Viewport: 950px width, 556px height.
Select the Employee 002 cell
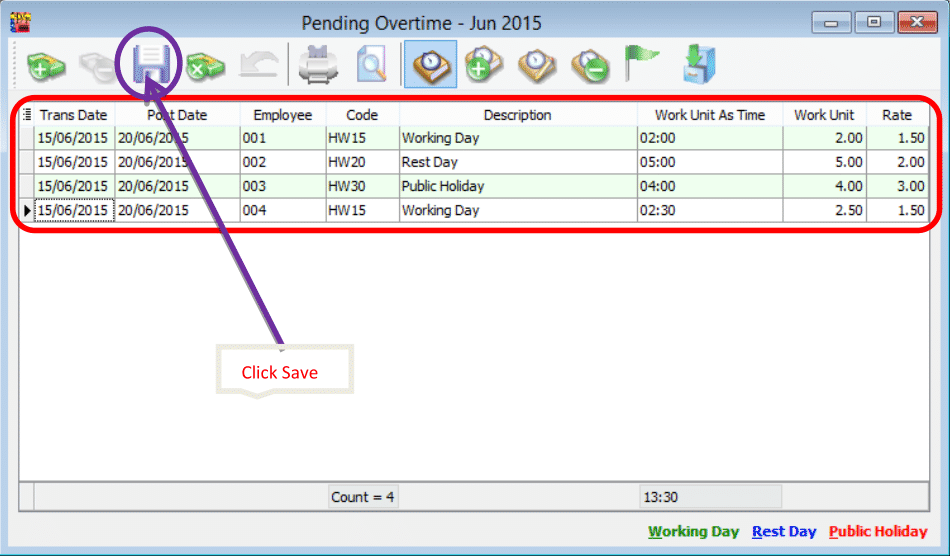coord(282,162)
